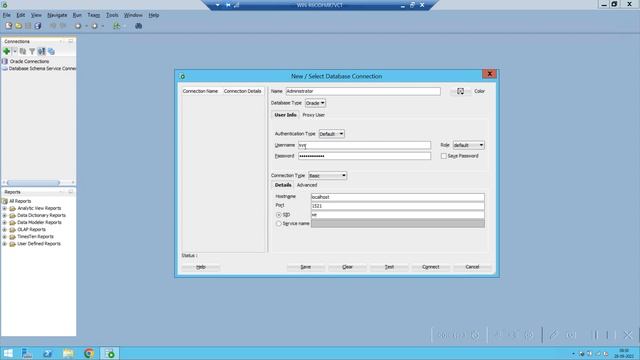Click the filter funnel icon in Connections
The height and width of the screenshot is (360, 640).
coord(32,51)
